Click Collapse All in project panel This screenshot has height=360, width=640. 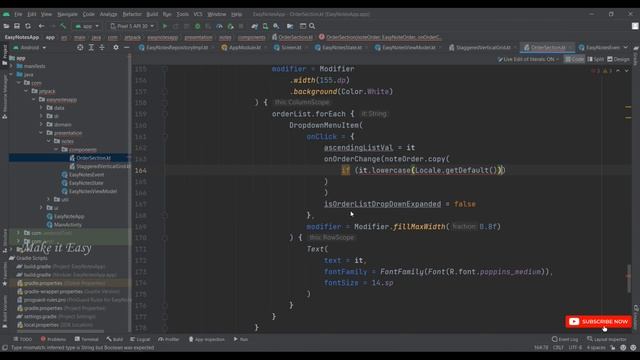[x=102, y=48]
